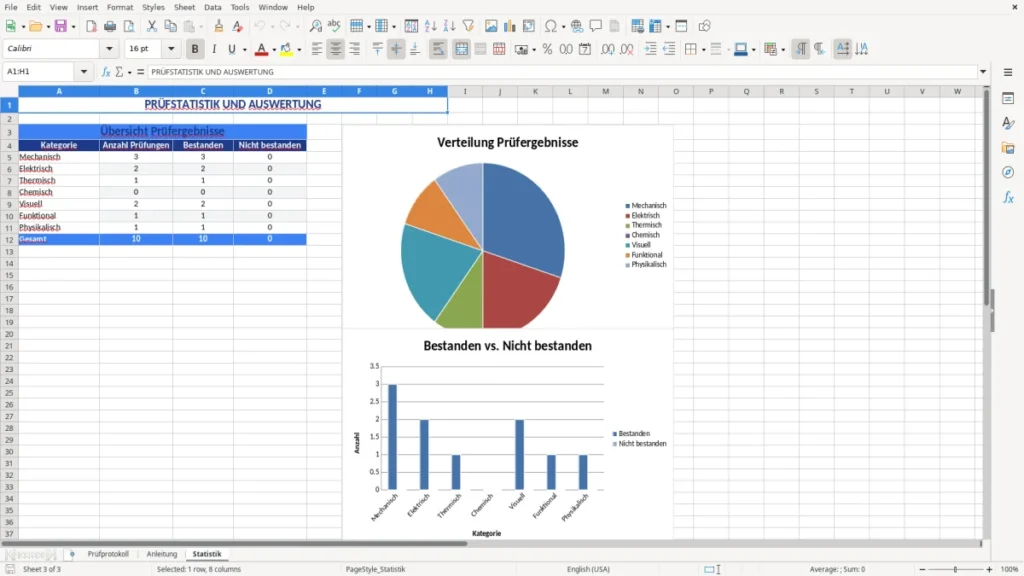Viewport: 1024px width, 576px height.
Task: Toggle Merge and Center Cells
Action: [x=461, y=49]
